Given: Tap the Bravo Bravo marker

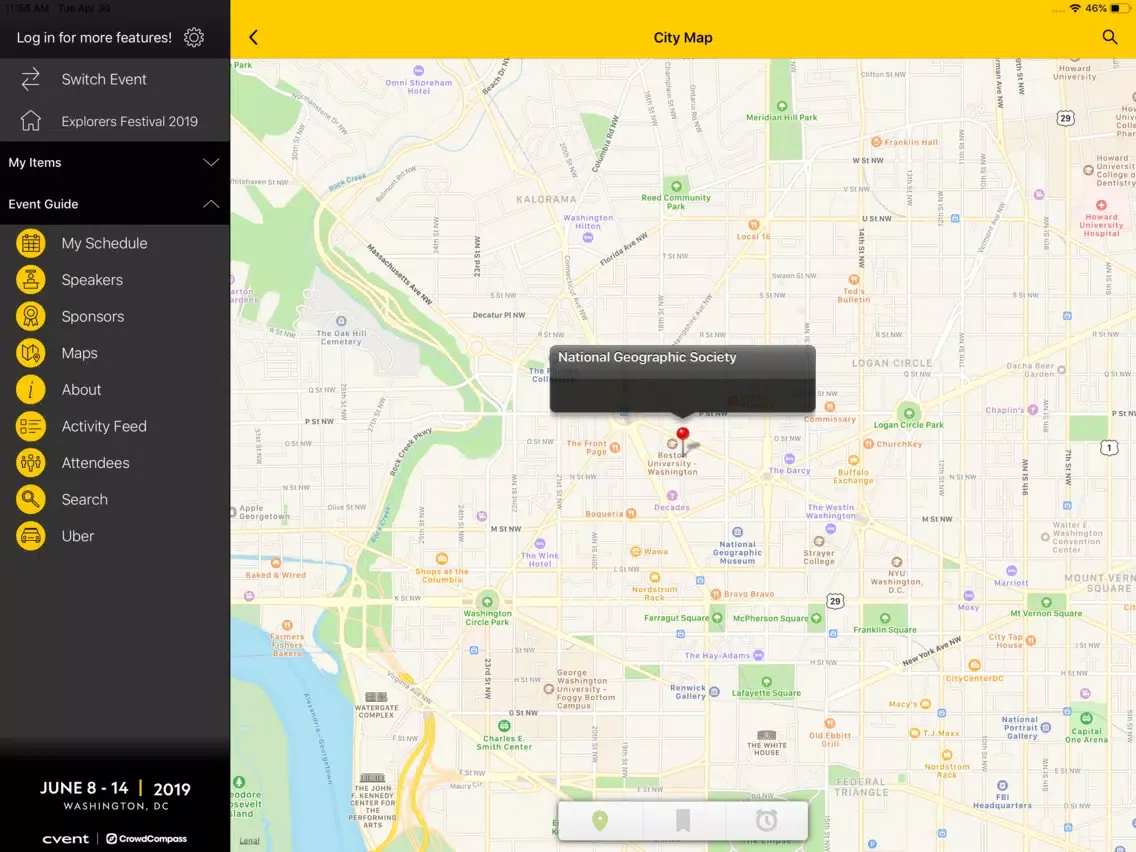Looking at the screenshot, I should click(x=716, y=594).
